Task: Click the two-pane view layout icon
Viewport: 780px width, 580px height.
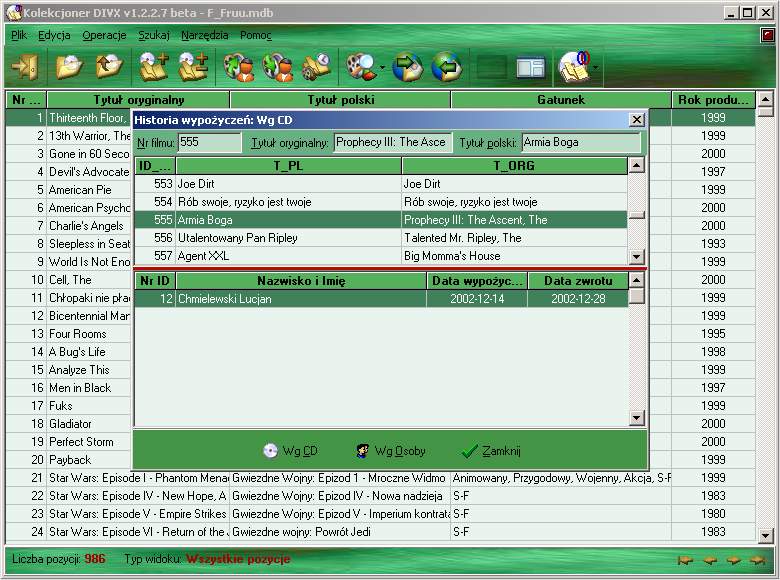Action: point(530,68)
